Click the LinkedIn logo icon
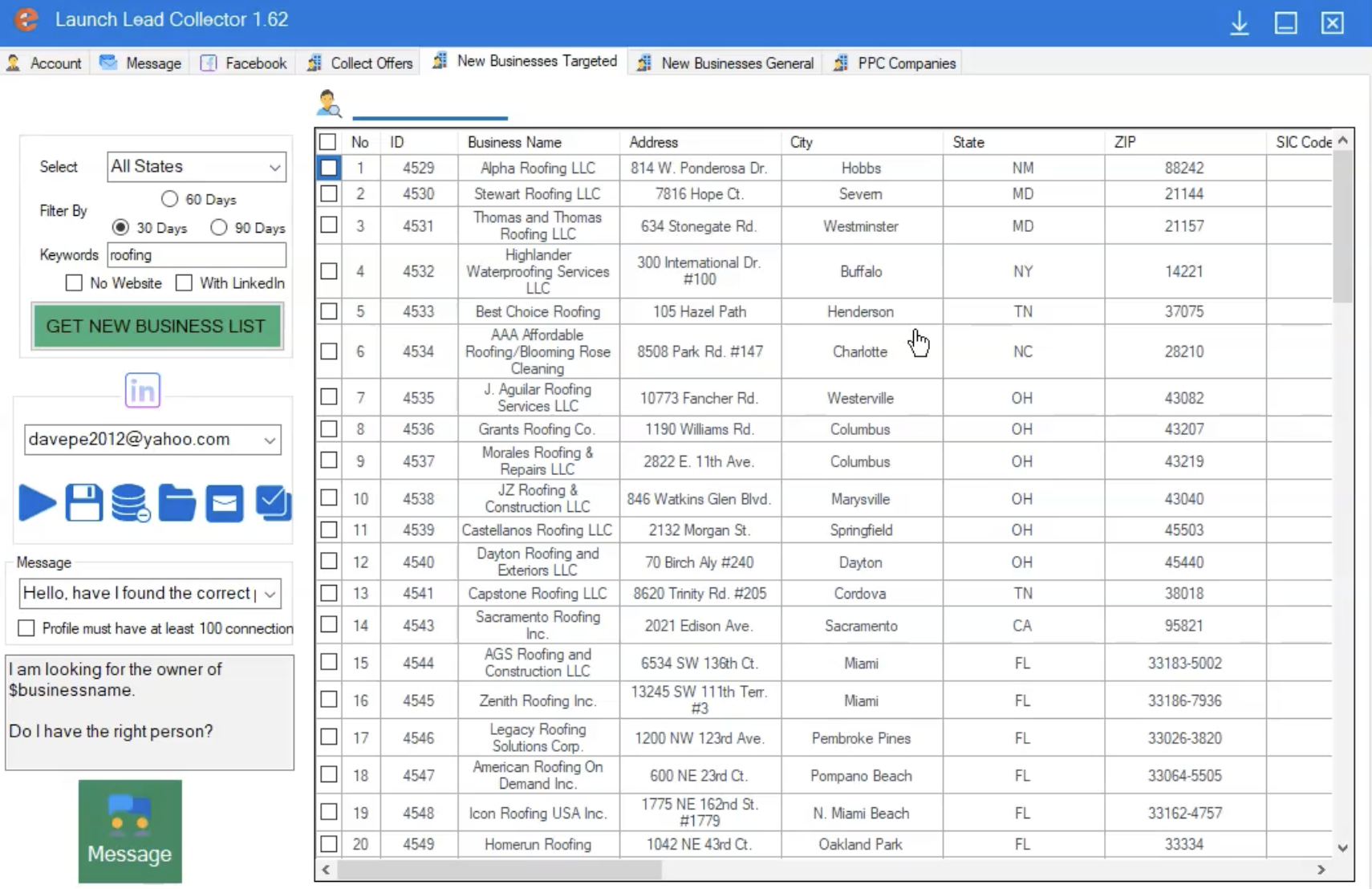The width and height of the screenshot is (1372, 889). pos(143,391)
